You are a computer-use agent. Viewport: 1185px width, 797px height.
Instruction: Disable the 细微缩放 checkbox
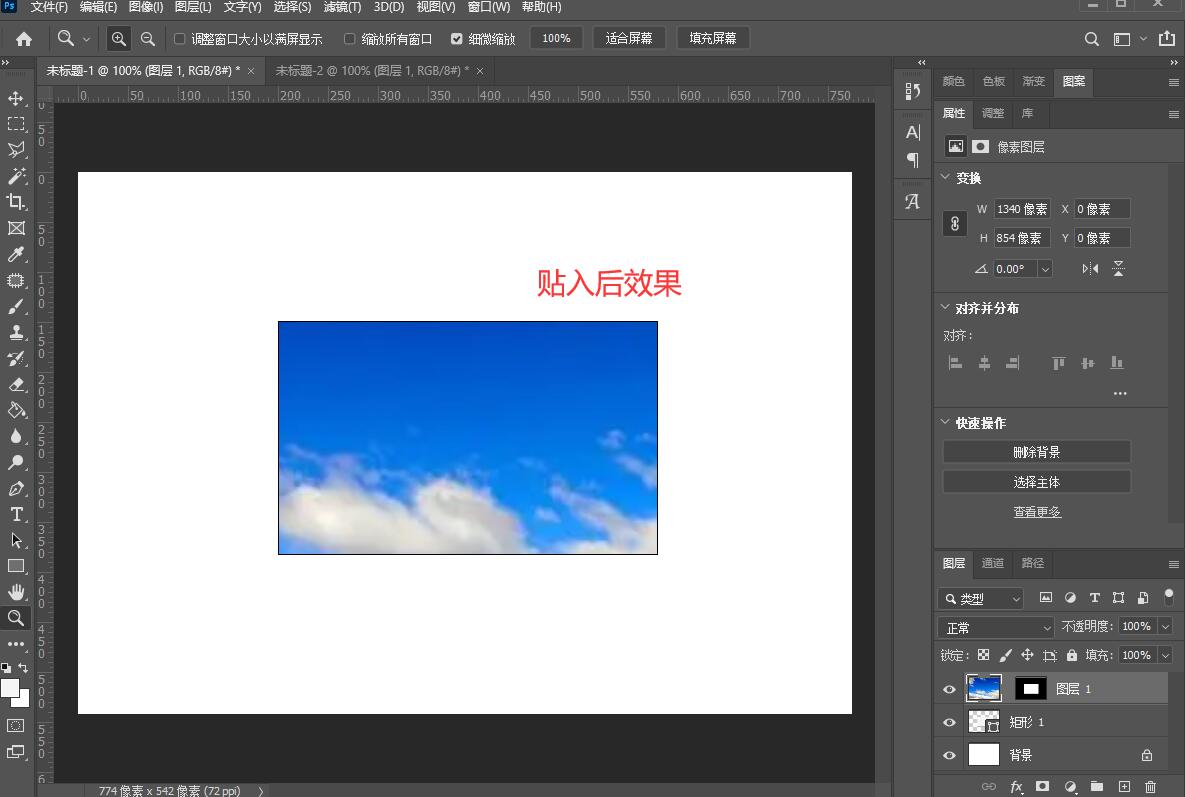click(455, 38)
